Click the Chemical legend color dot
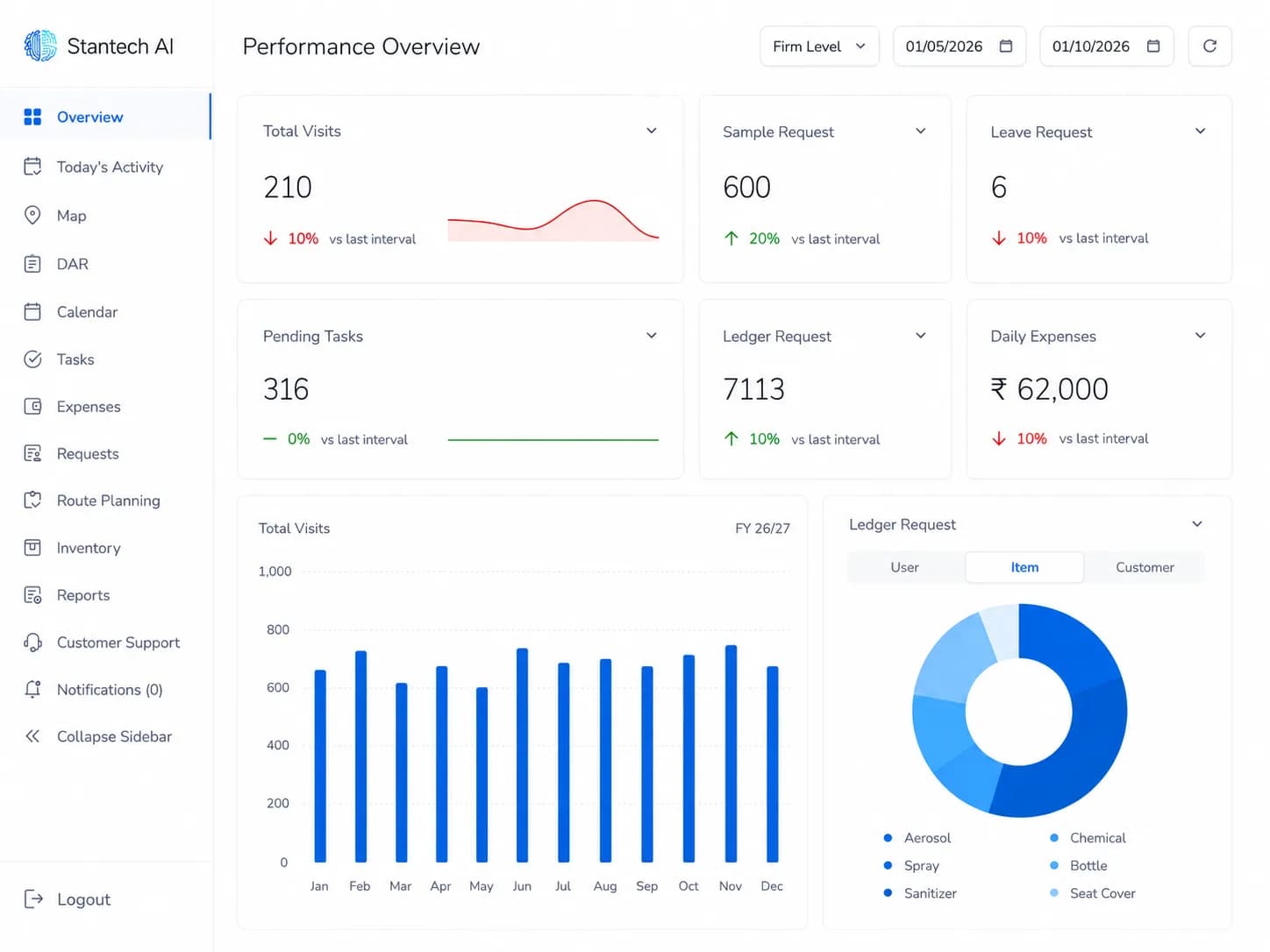Image resolution: width=1270 pixels, height=952 pixels. coord(1054,838)
